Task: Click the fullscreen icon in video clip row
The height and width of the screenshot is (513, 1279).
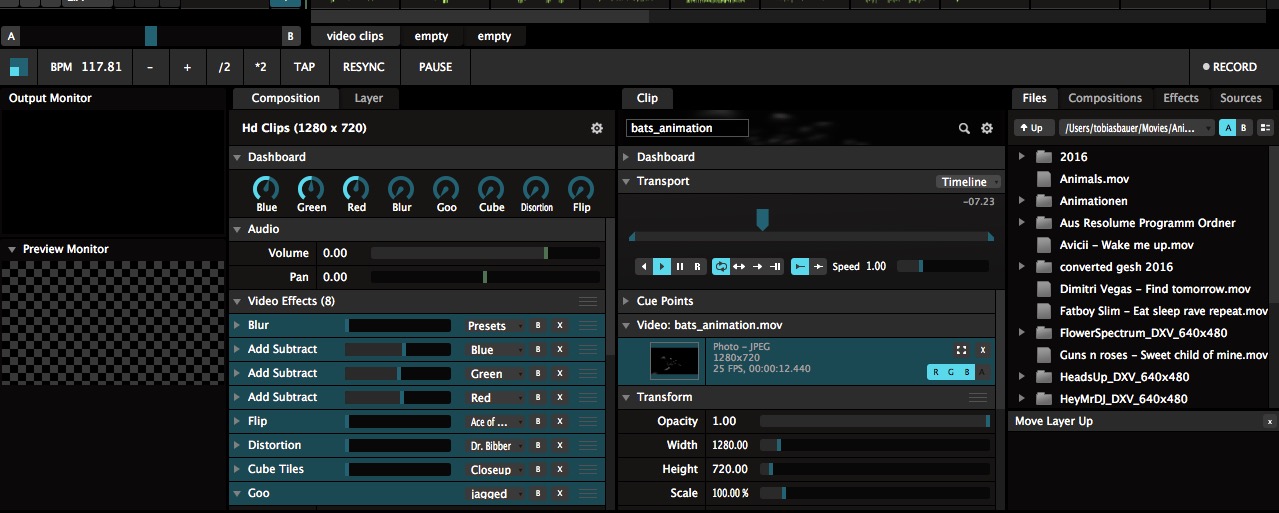Action: [x=961, y=350]
